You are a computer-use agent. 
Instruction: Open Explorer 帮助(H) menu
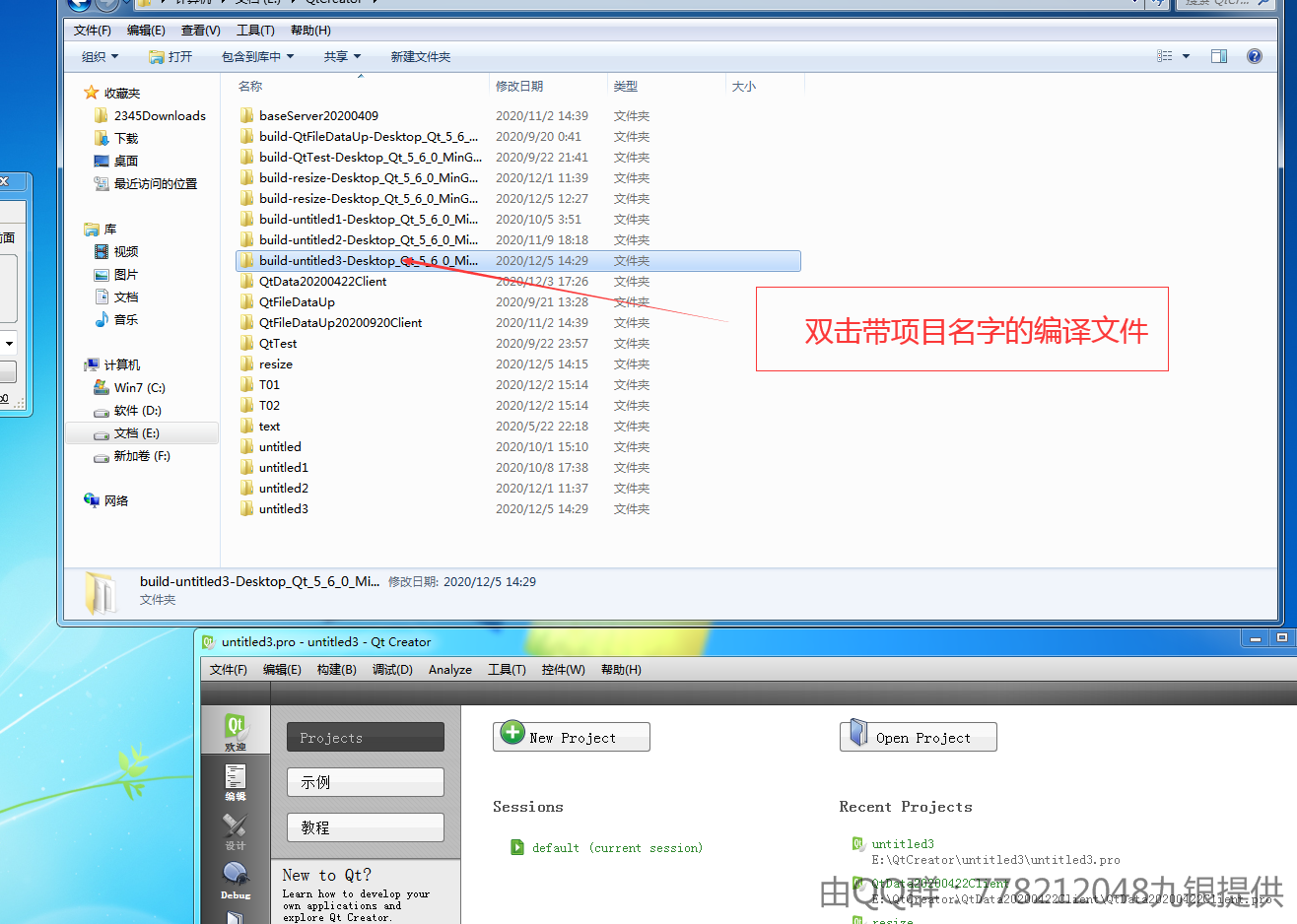pos(310,31)
